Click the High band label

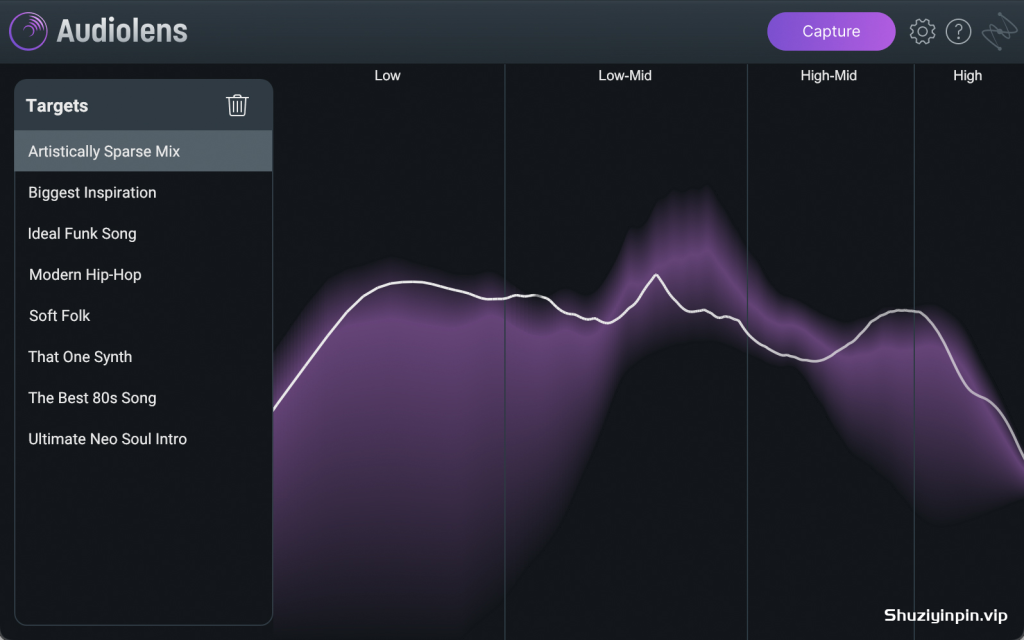(967, 76)
